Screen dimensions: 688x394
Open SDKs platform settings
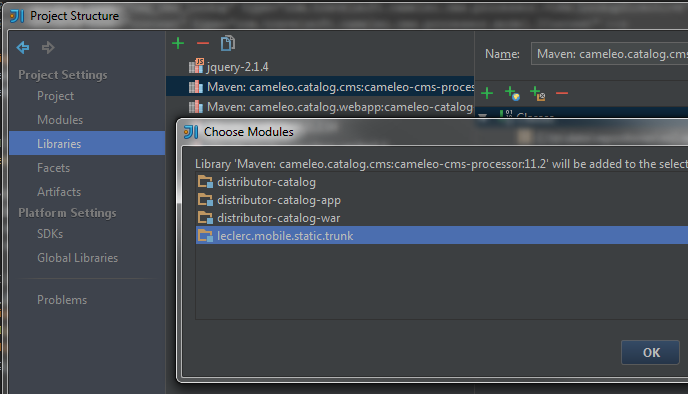pos(50,234)
